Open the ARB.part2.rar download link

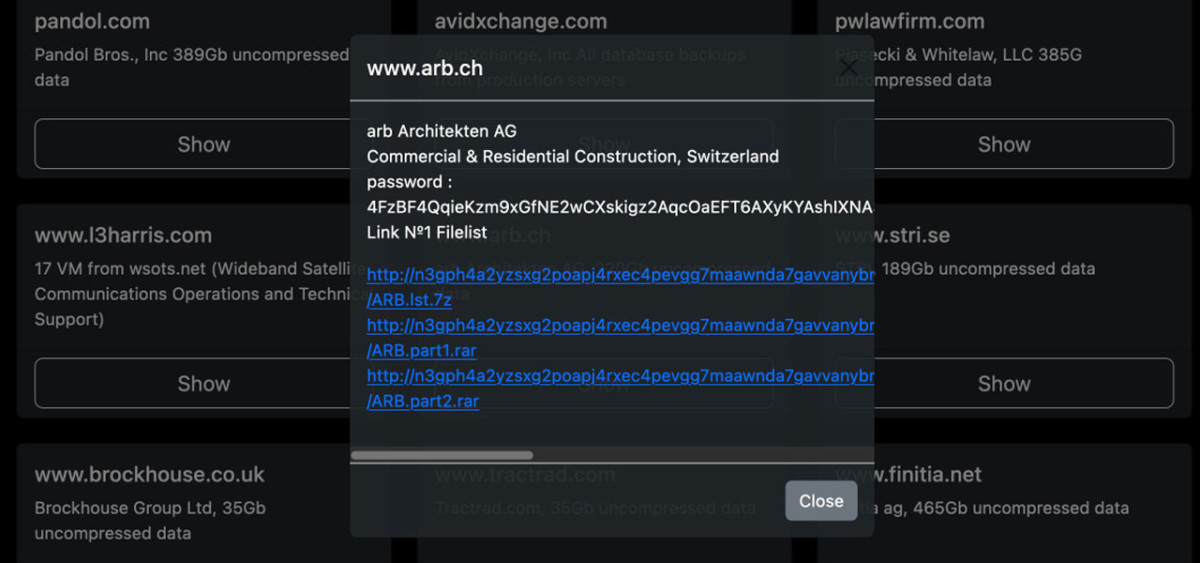click(x=422, y=402)
